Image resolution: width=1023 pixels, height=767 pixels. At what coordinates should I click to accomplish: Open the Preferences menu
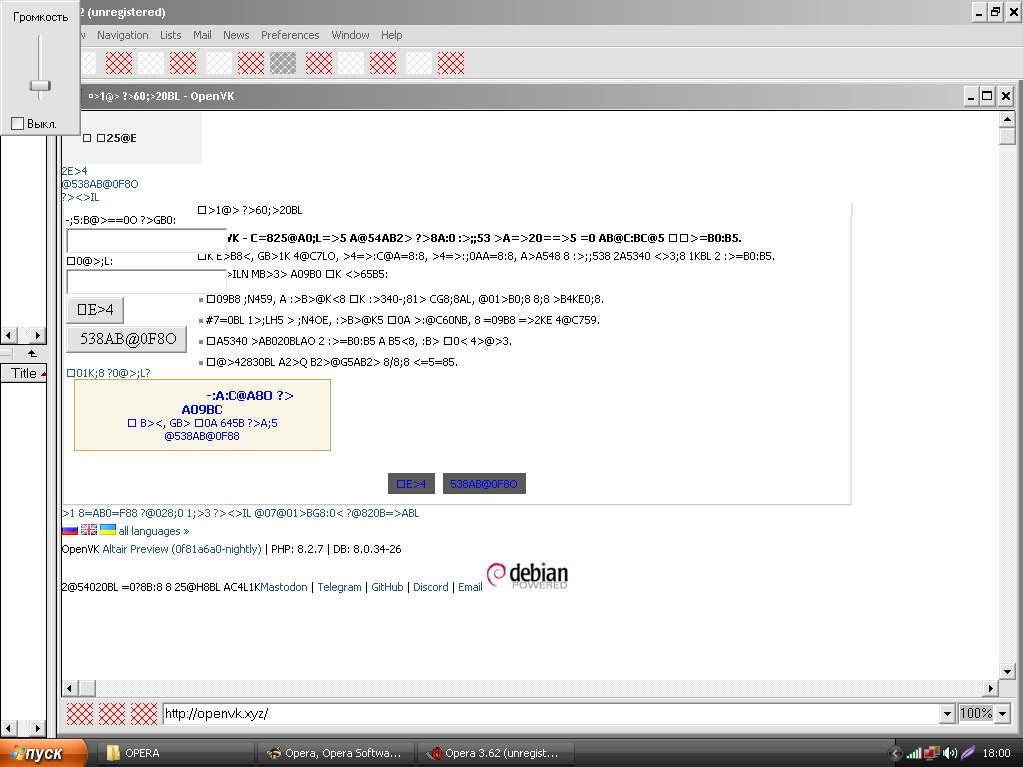coord(290,35)
